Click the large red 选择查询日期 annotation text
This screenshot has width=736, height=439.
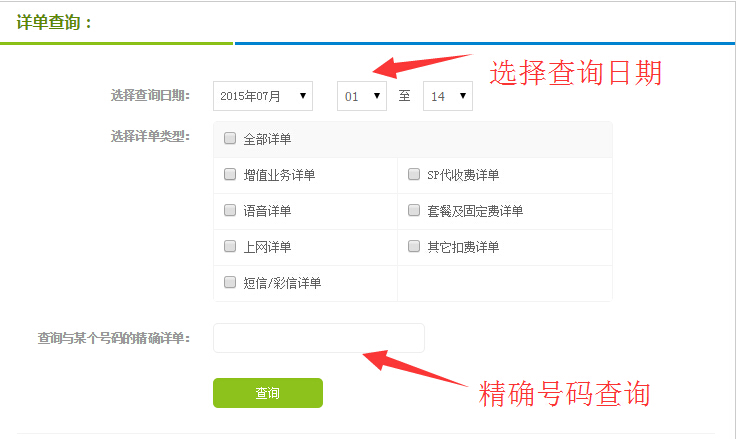(x=575, y=72)
